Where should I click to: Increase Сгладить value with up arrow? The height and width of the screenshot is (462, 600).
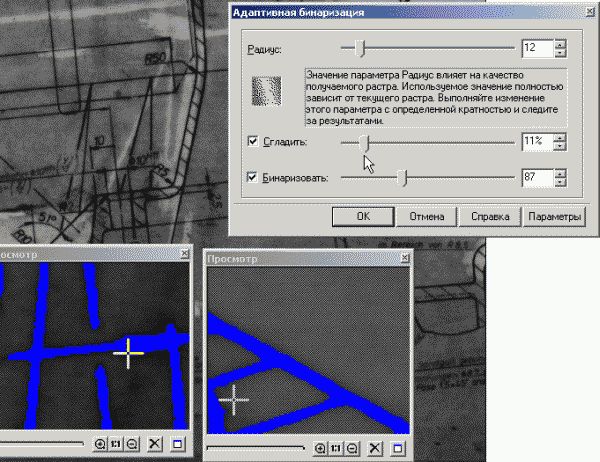pyautogui.click(x=560, y=137)
